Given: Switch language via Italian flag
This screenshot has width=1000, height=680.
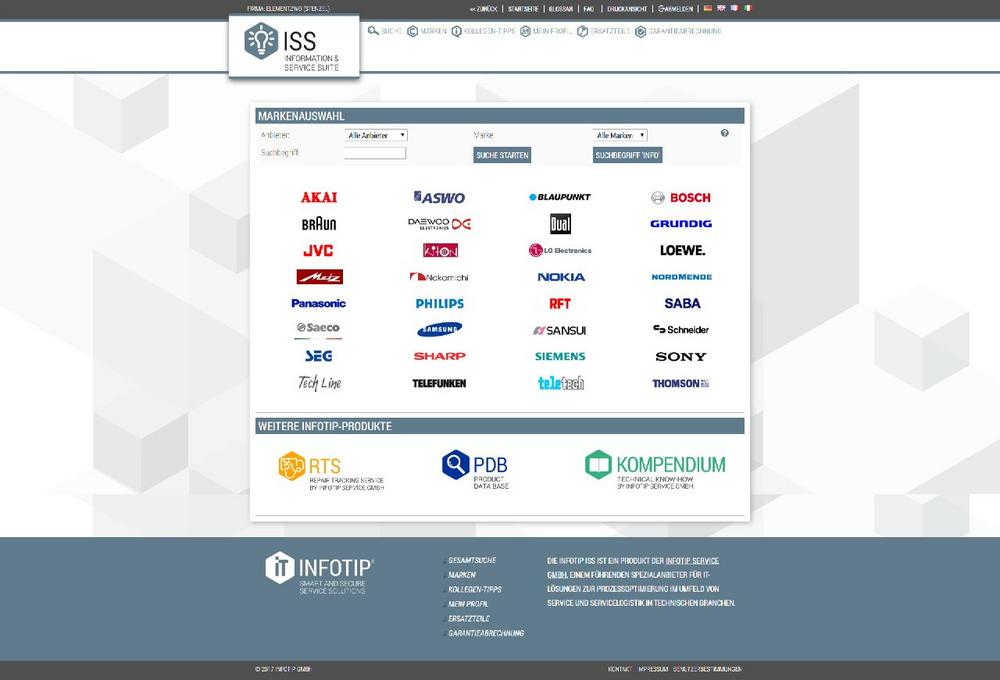Looking at the screenshot, I should click(x=747, y=8).
